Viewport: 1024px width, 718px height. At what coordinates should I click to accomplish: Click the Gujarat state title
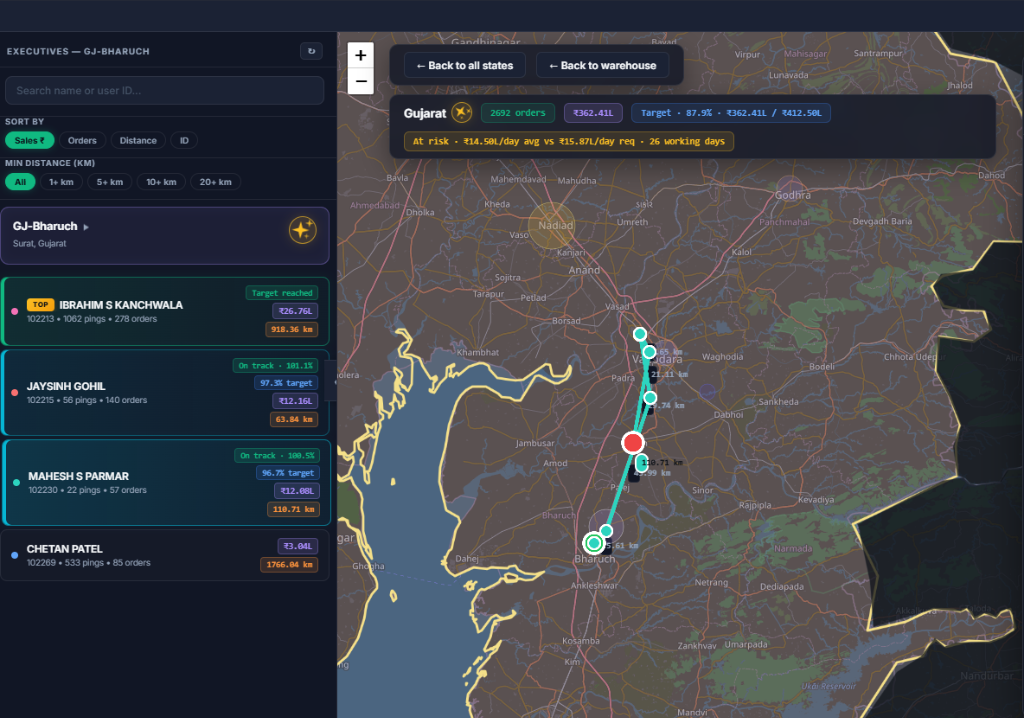(424, 113)
